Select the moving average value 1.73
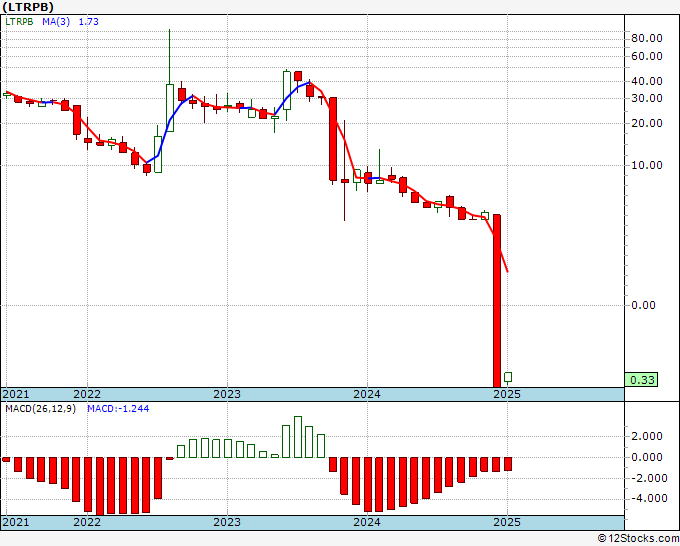Screen dimensions: 680x546 (88, 21)
